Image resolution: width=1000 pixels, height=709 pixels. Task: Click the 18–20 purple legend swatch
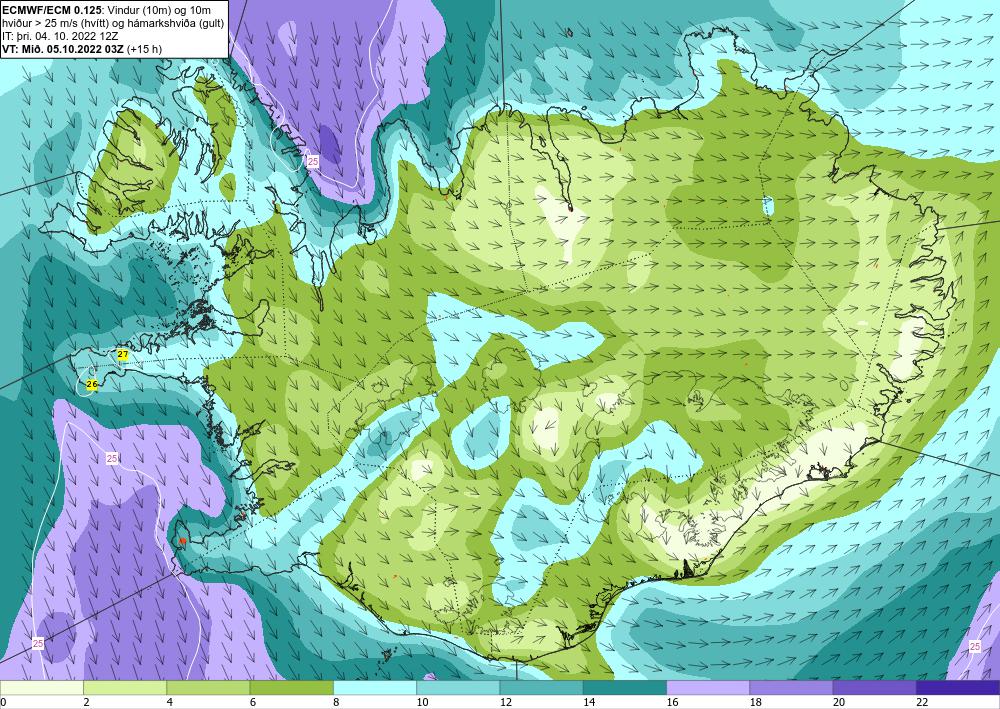tap(791, 687)
